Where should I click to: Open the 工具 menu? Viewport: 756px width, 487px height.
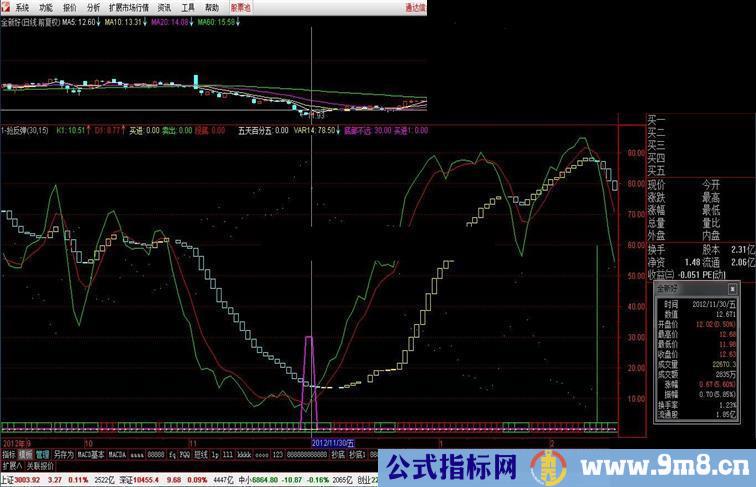click(187, 6)
